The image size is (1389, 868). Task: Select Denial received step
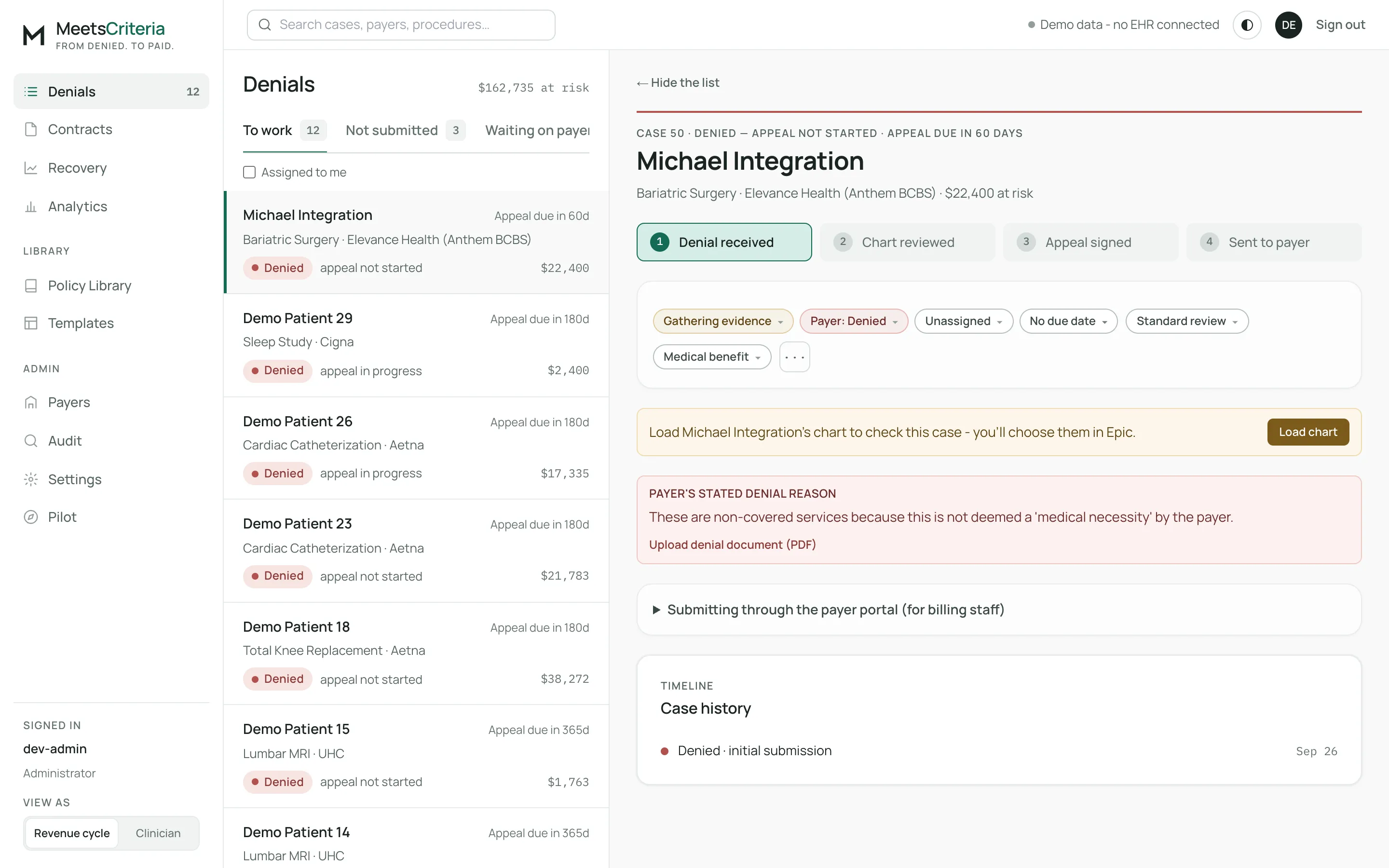(x=724, y=242)
